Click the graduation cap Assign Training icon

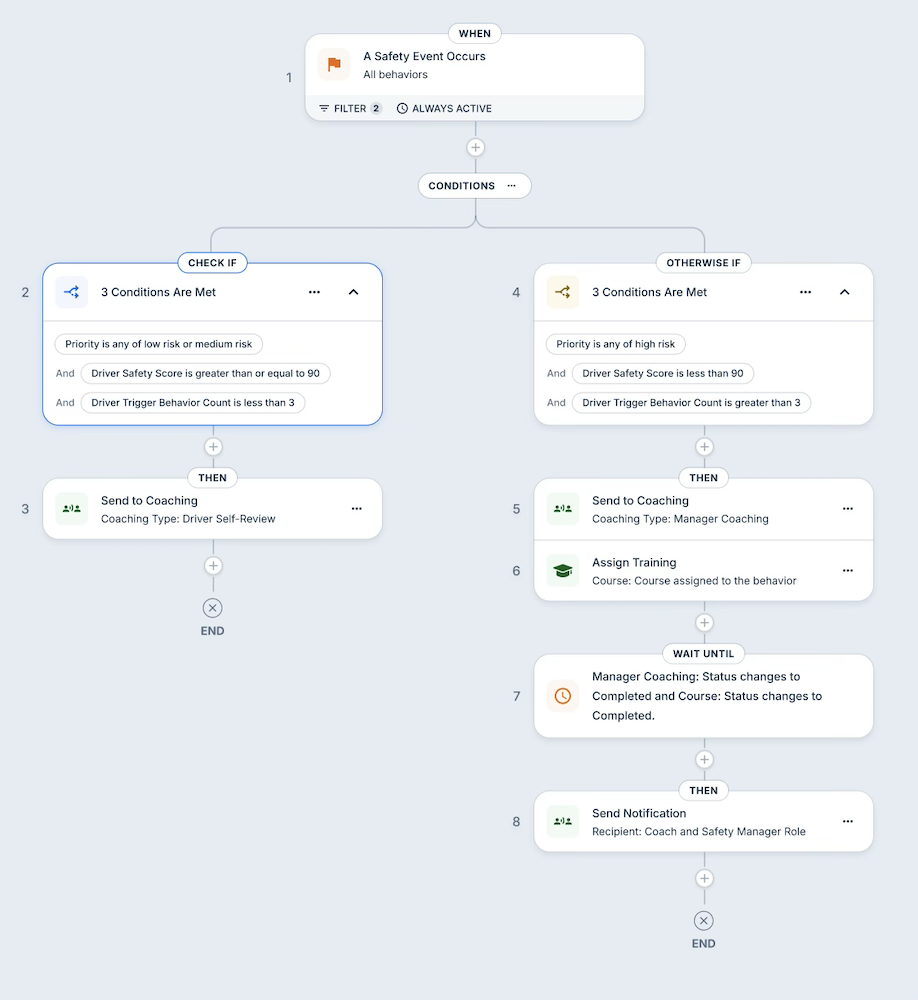pyautogui.click(x=561, y=570)
